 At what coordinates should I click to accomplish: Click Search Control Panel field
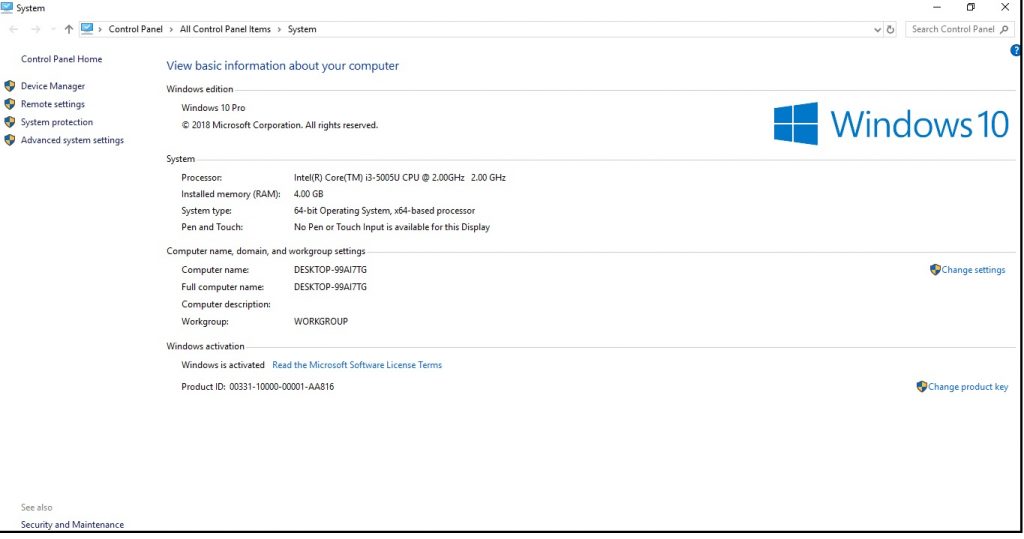[x=959, y=29]
